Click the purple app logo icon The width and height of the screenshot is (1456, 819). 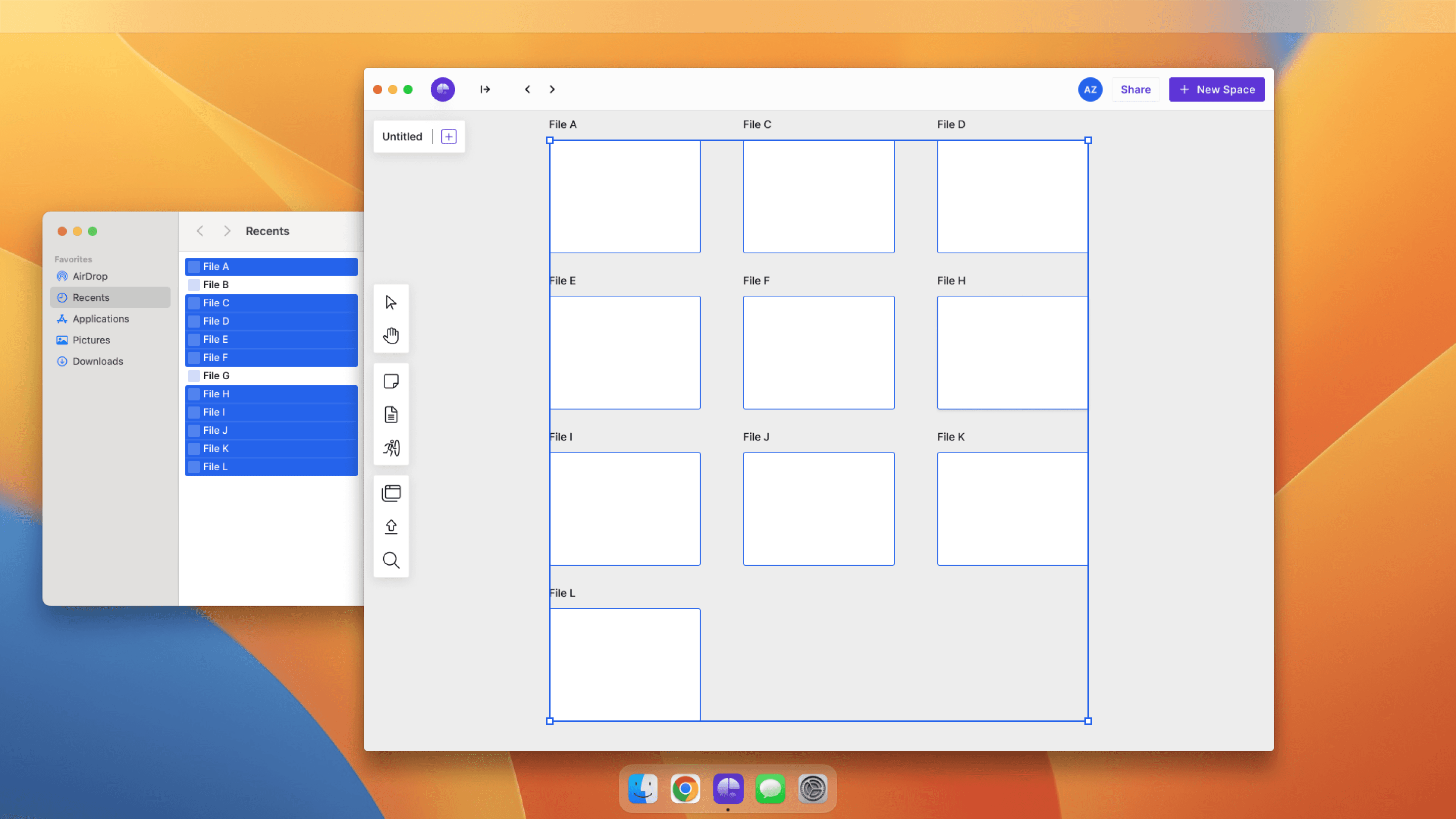(442, 89)
